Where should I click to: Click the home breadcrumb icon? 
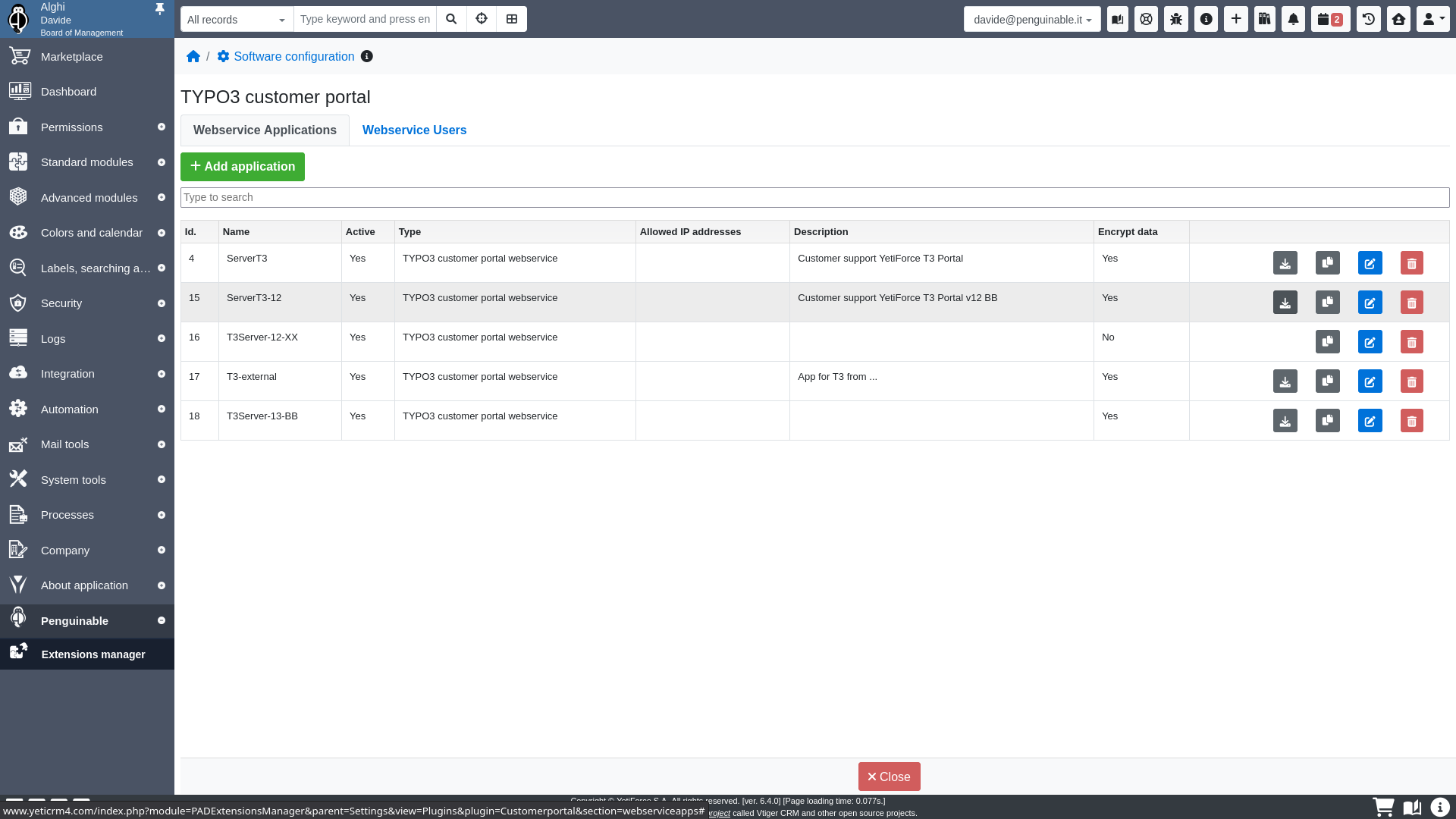pos(193,57)
